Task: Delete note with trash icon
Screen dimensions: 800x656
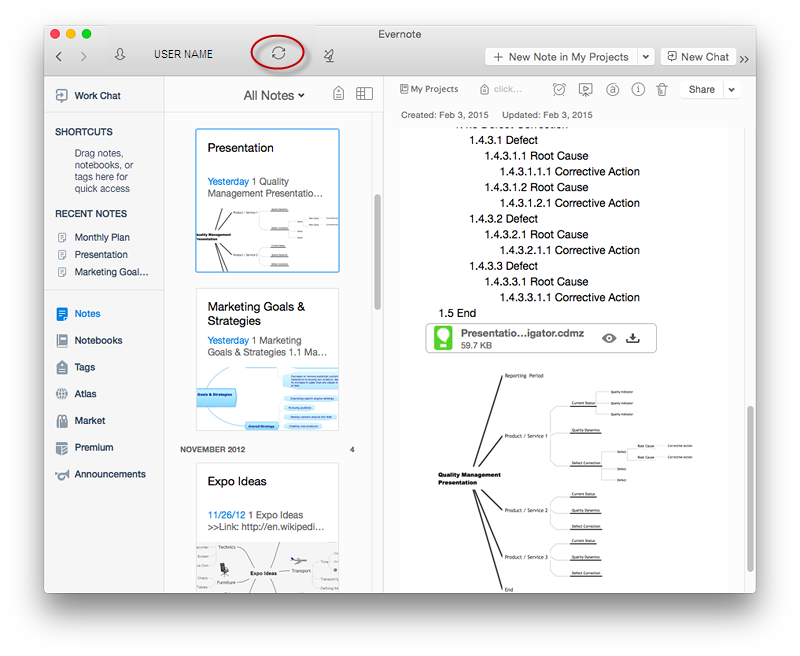Action: (x=662, y=90)
